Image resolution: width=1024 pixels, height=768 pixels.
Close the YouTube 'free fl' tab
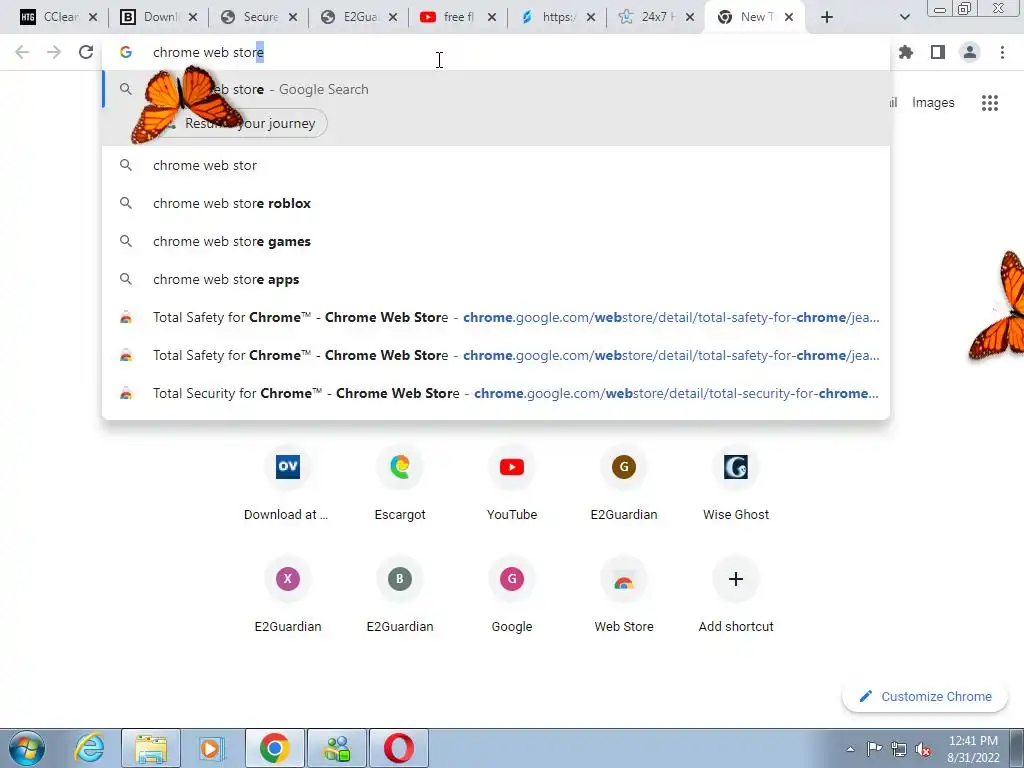(x=492, y=17)
